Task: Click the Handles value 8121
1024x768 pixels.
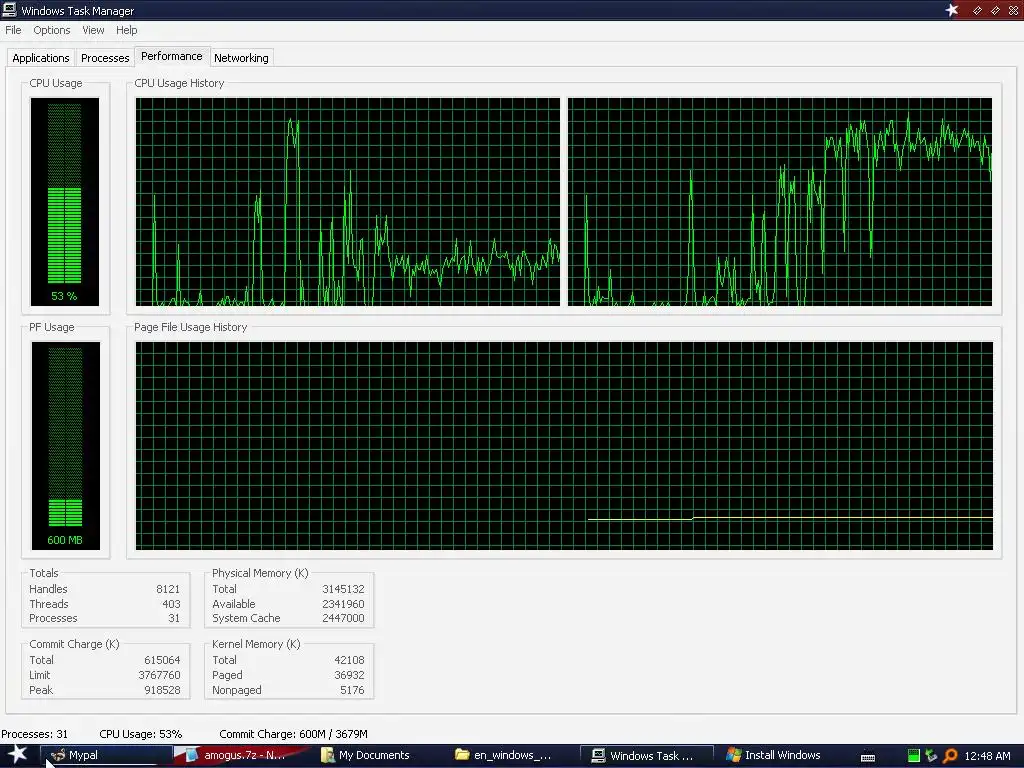Action: tap(168, 589)
